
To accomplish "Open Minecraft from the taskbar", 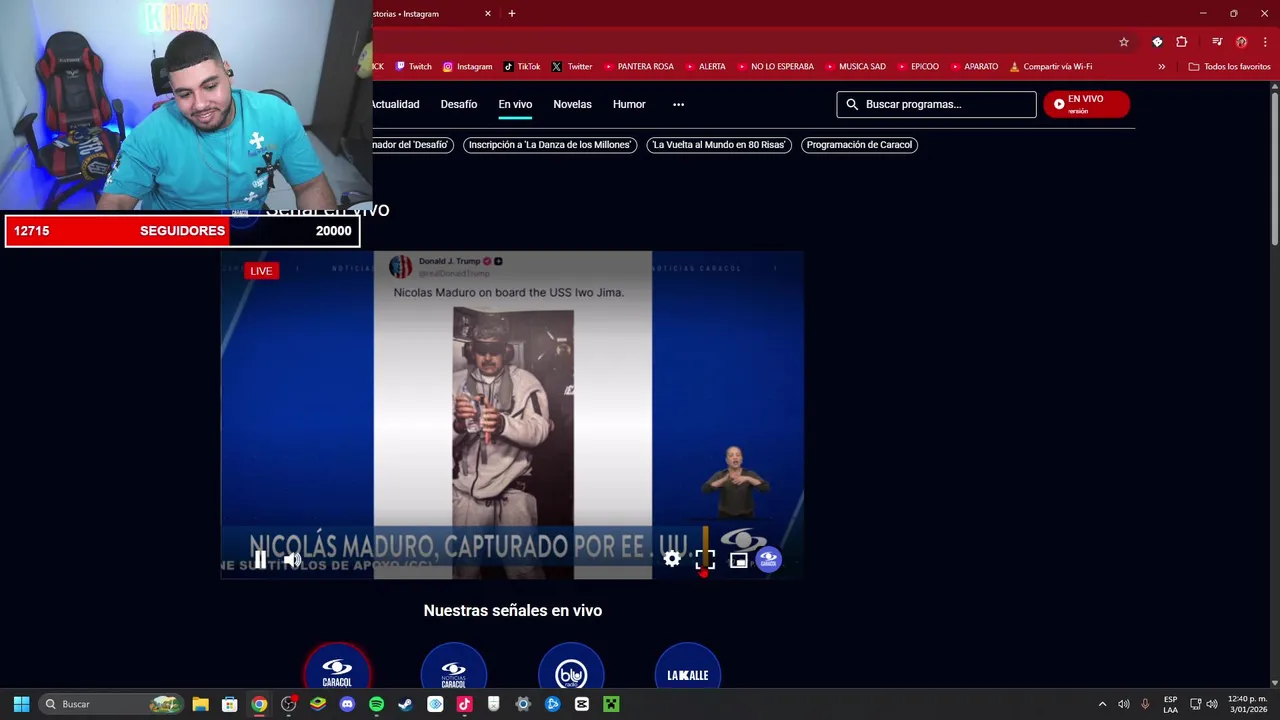I will point(611,704).
